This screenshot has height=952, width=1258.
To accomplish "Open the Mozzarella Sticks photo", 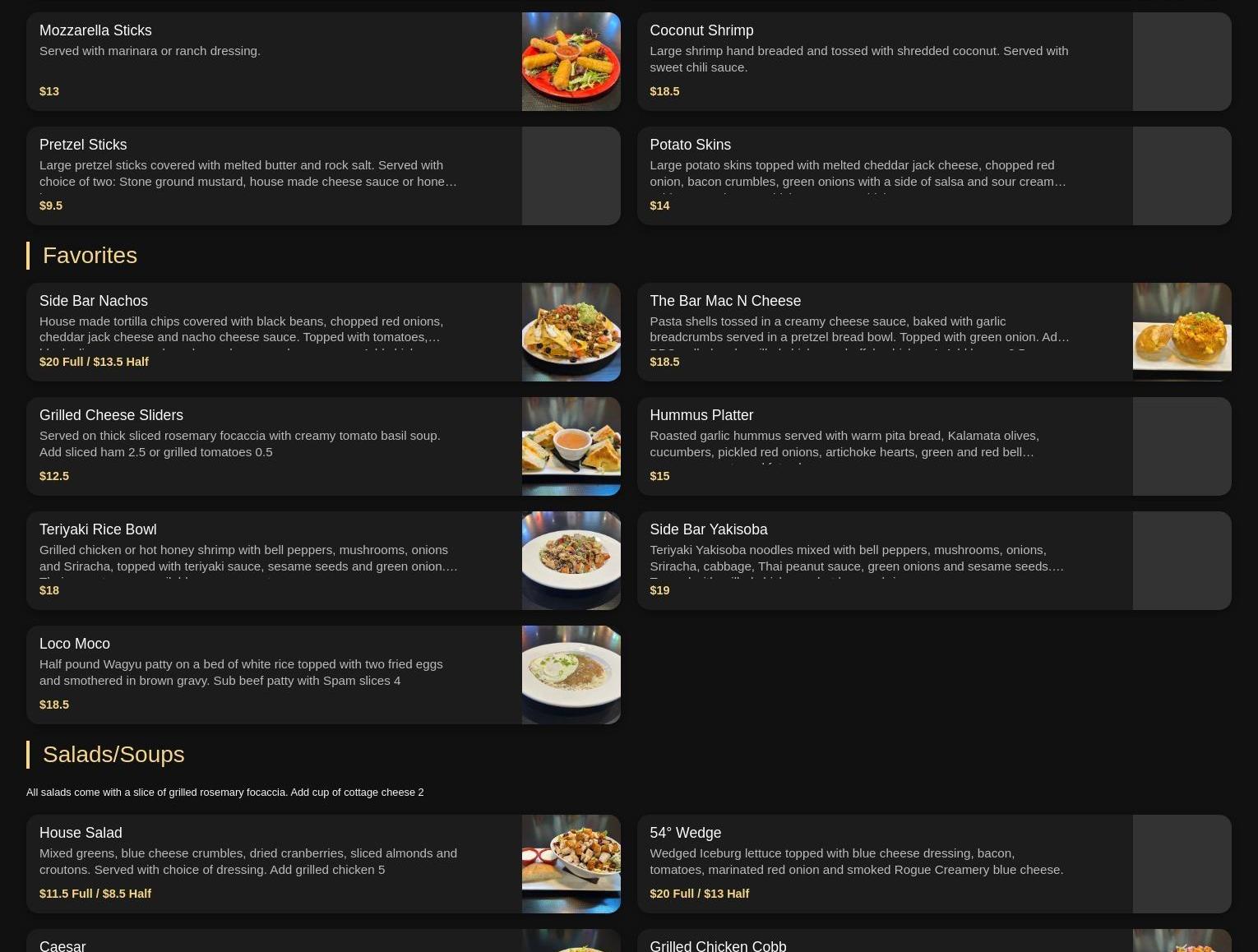I will tap(571, 62).
